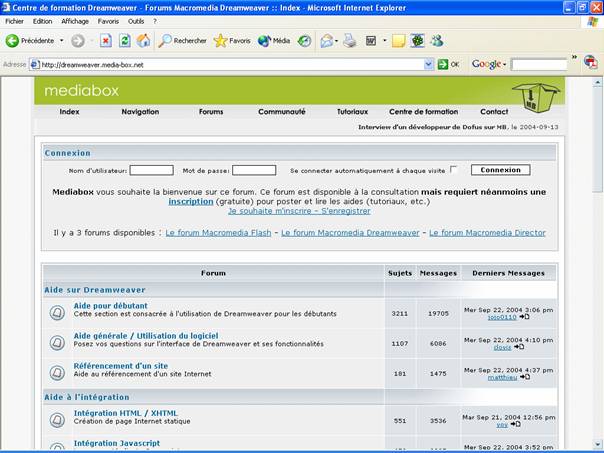This screenshot has height=453, width=604.
Task: Open the Tutoriaux site menu item
Action: pyautogui.click(x=352, y=112)
